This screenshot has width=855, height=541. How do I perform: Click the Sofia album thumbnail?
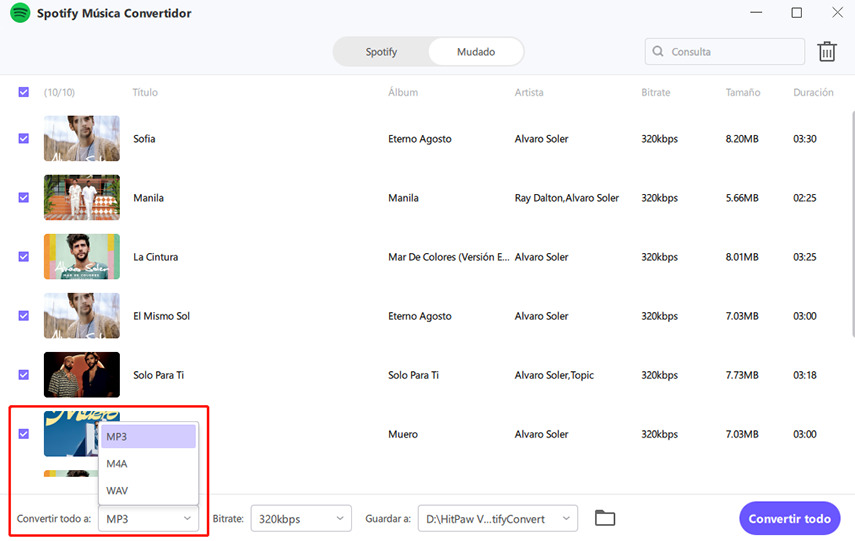pos(82,138)
